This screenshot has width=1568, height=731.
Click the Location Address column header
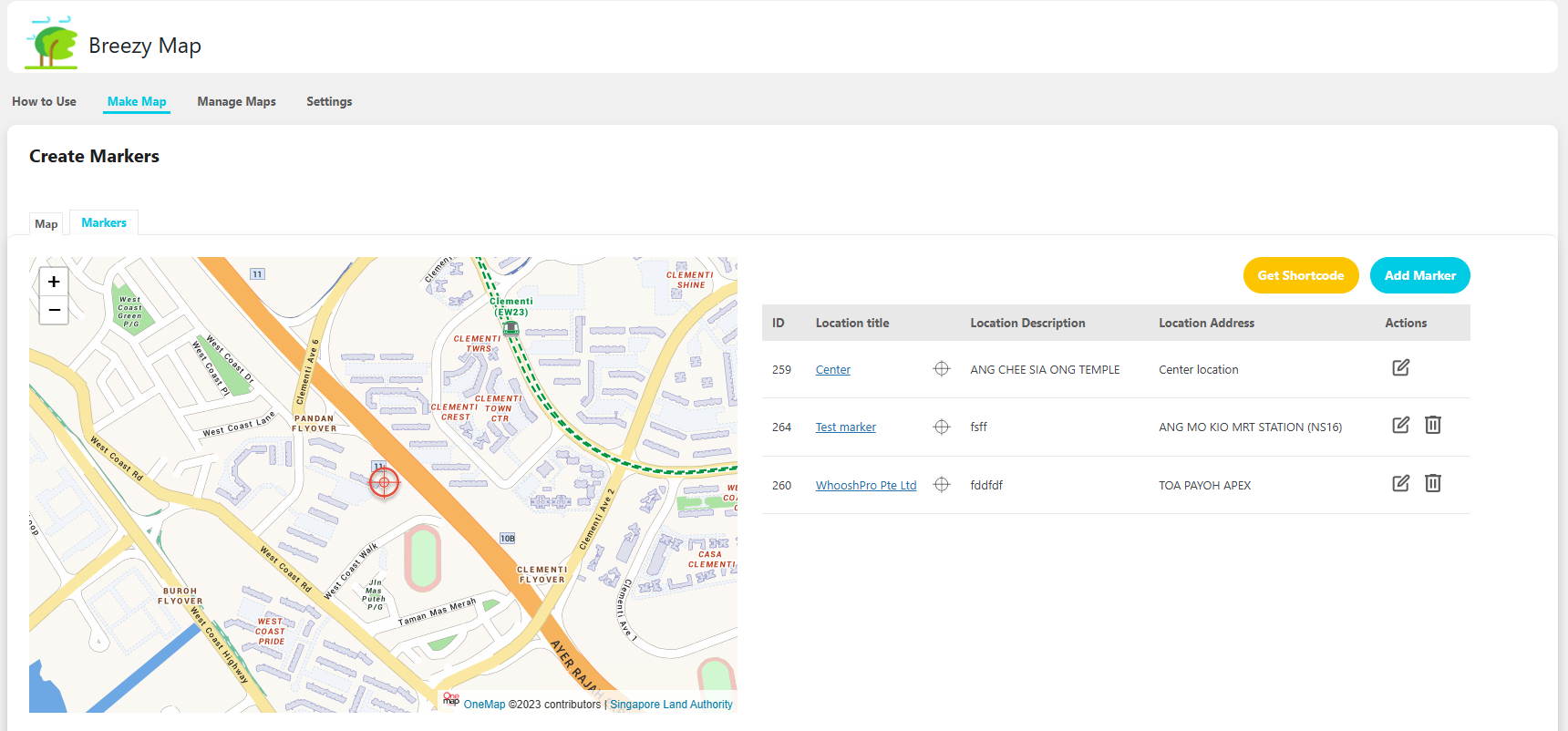[1206, 323]
